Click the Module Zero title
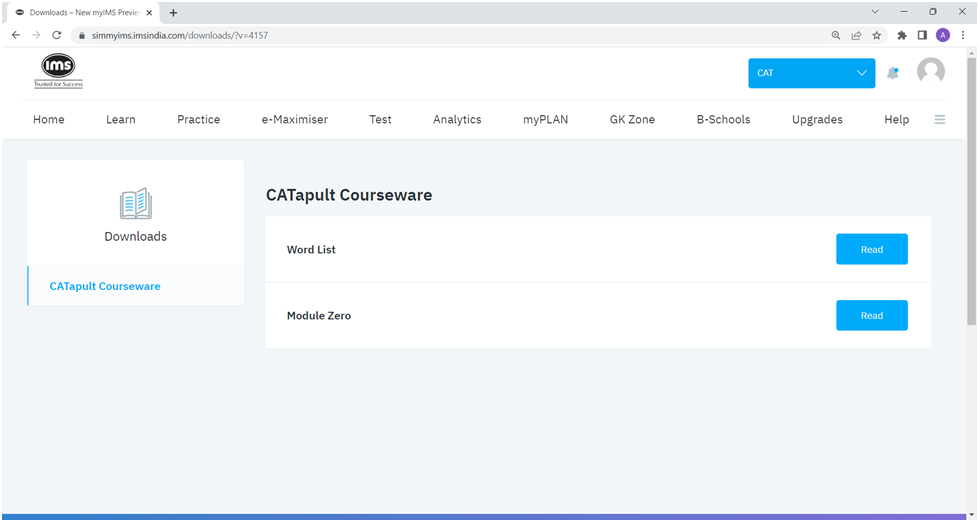The width and height of the screenshot is (979, 522). tap(318, 316)
